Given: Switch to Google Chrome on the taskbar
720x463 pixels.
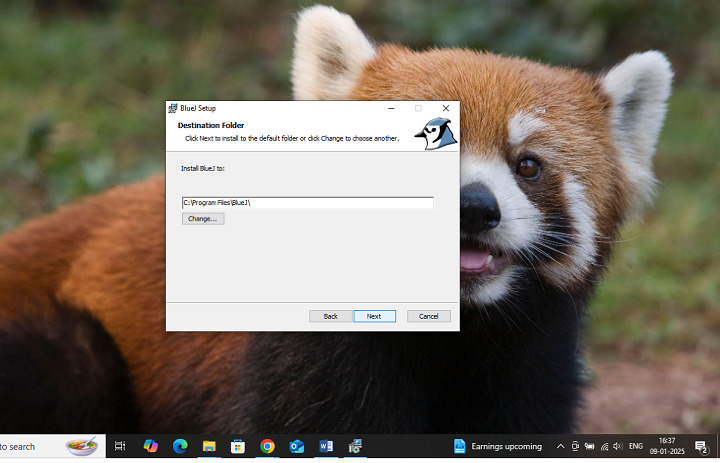Looking at the screenshot, I should 267,446.
